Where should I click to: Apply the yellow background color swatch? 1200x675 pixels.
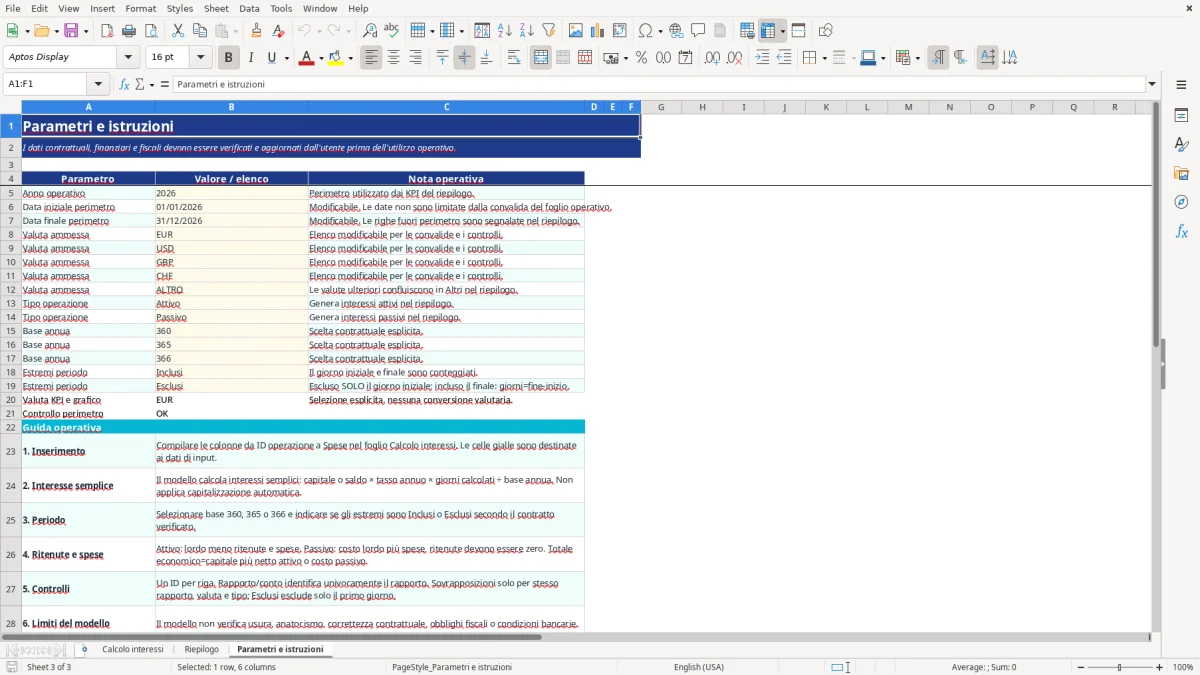coord(335,58)
